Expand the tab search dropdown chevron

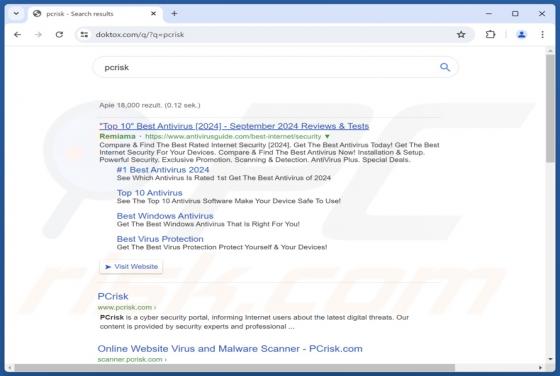point(16,14)
